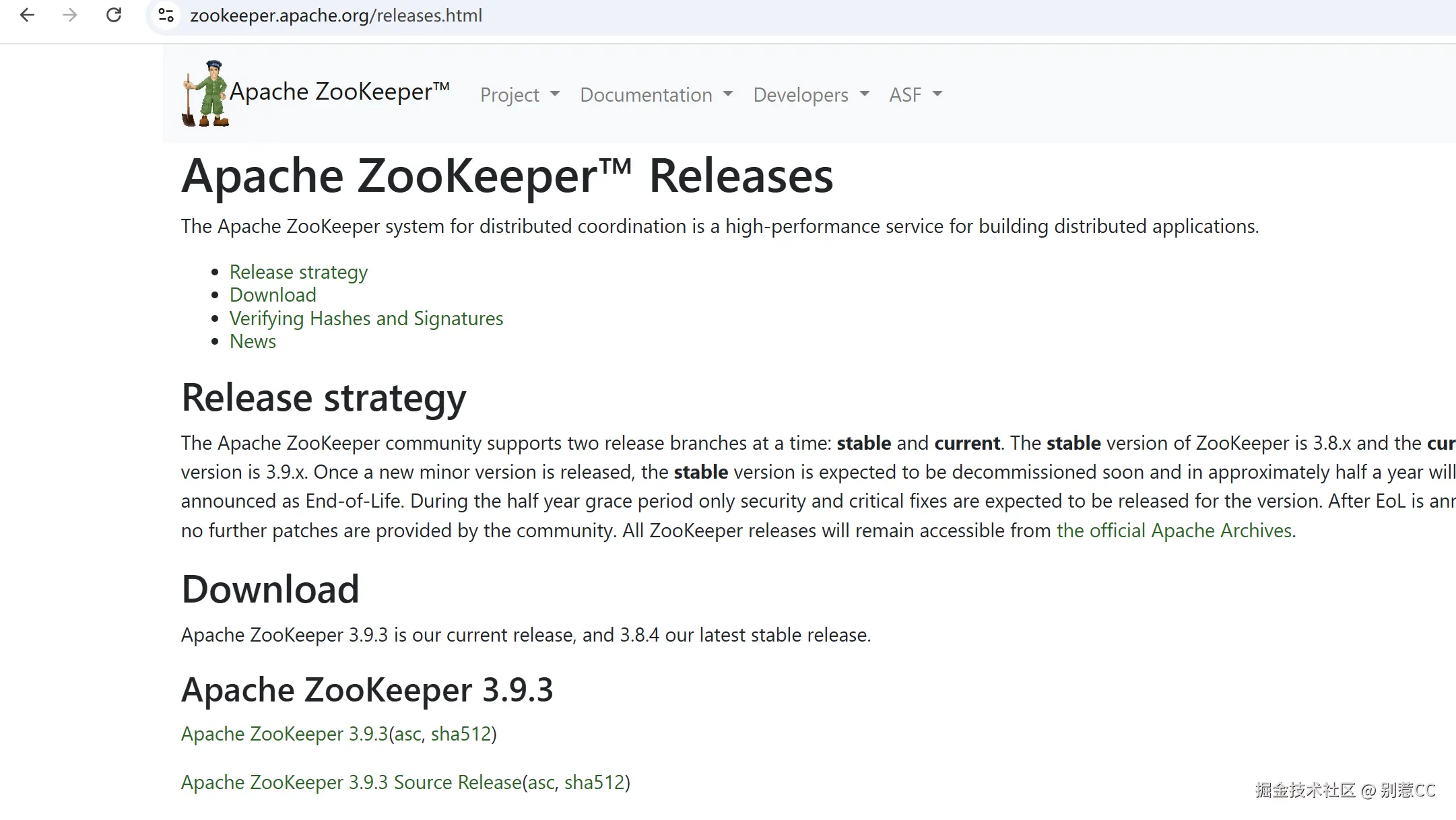Expand the Project dropdown menu
This screenshot has width=1456, height=820.
coord(519,95)
